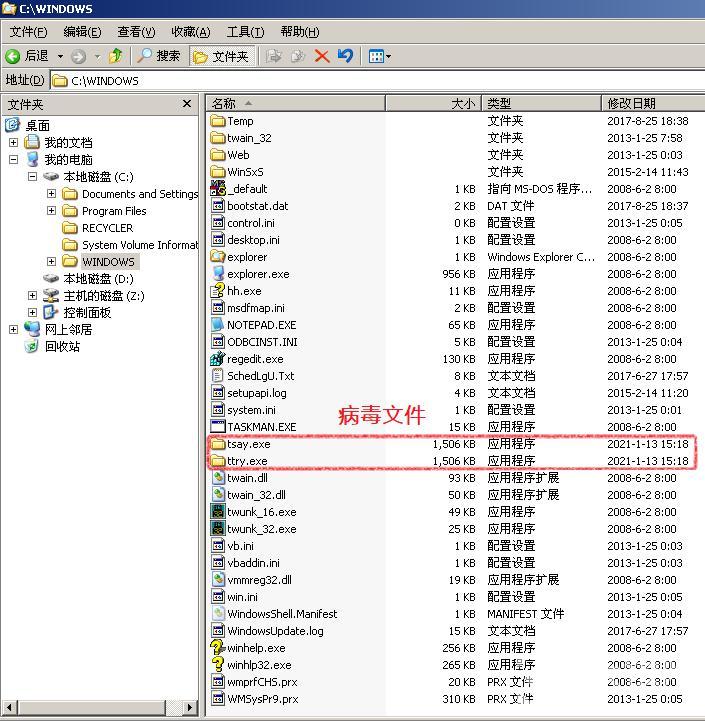Select the explorer.exe file icon
The width and height of the screenshot is (705, 721).
218,274
